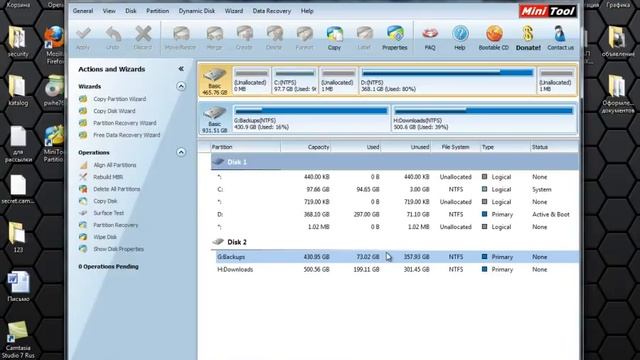Open the Dynamic Disk menu
Image resolution: width=640 pixels, height=360 pixels.
[x=197, y=11]
